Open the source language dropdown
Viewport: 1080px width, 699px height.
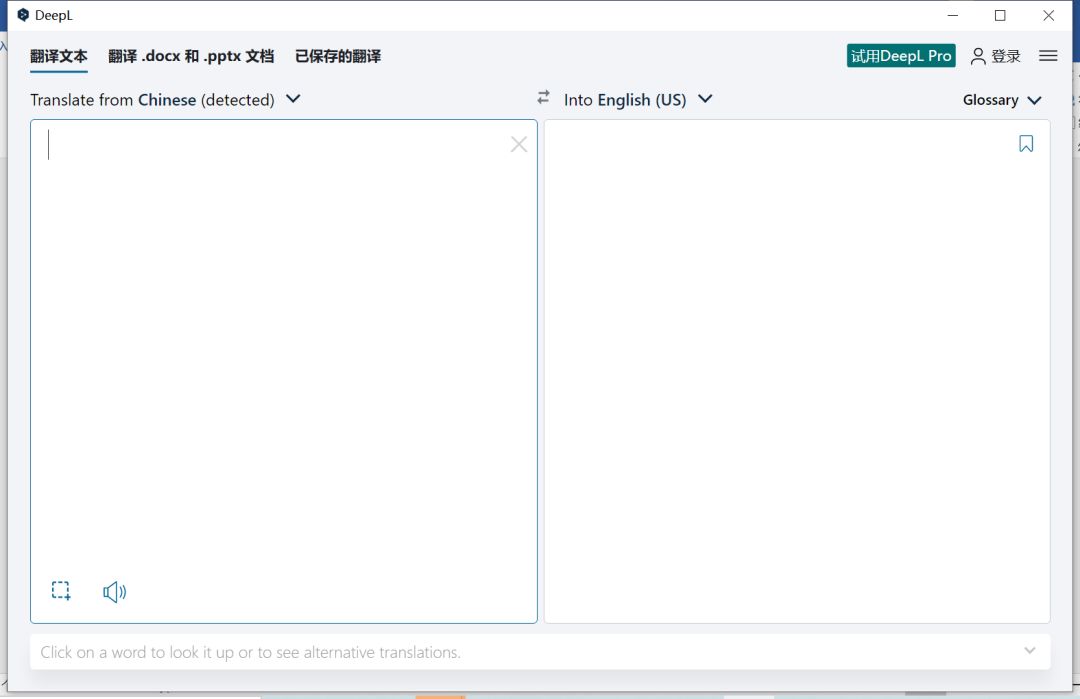pos(293,99)
